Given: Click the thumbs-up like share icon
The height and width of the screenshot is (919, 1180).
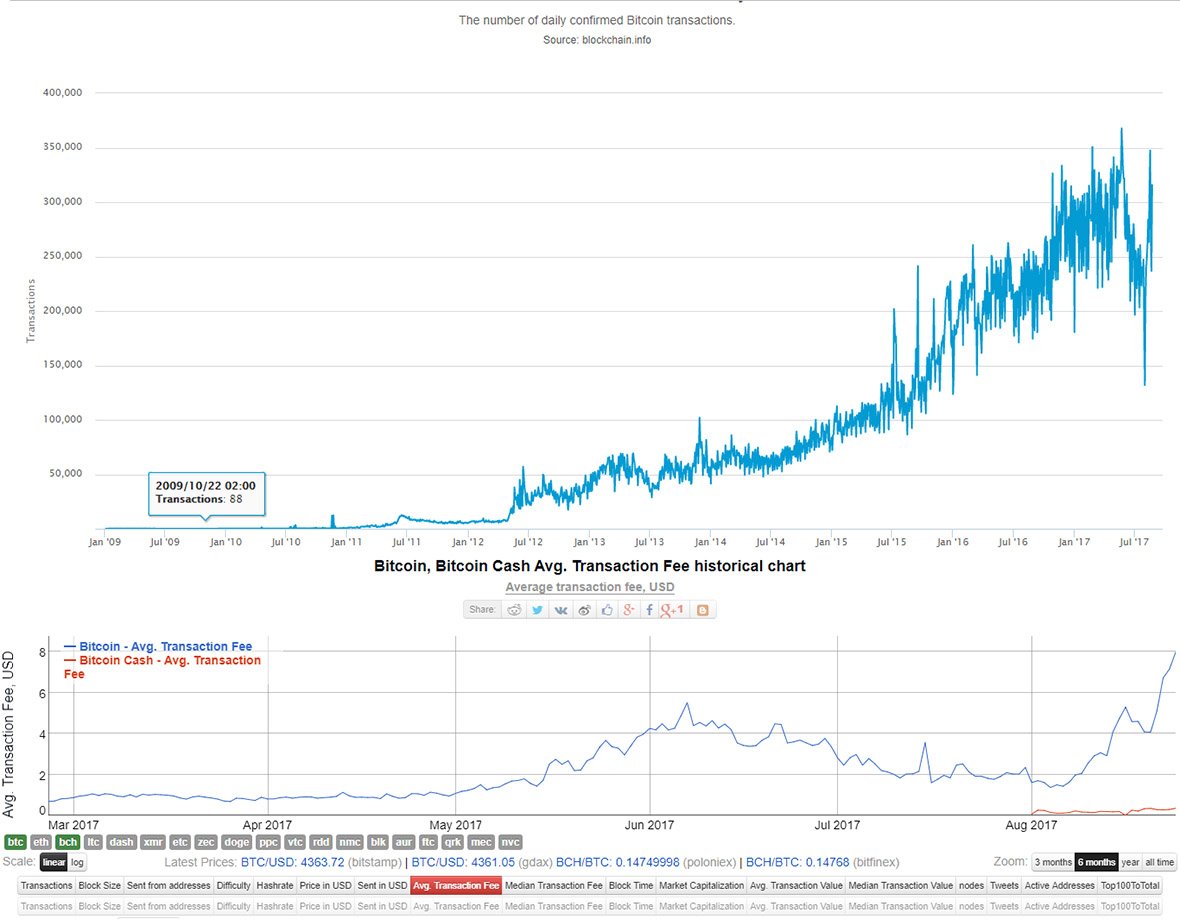Looking at the screenshot, I should 607,610.
